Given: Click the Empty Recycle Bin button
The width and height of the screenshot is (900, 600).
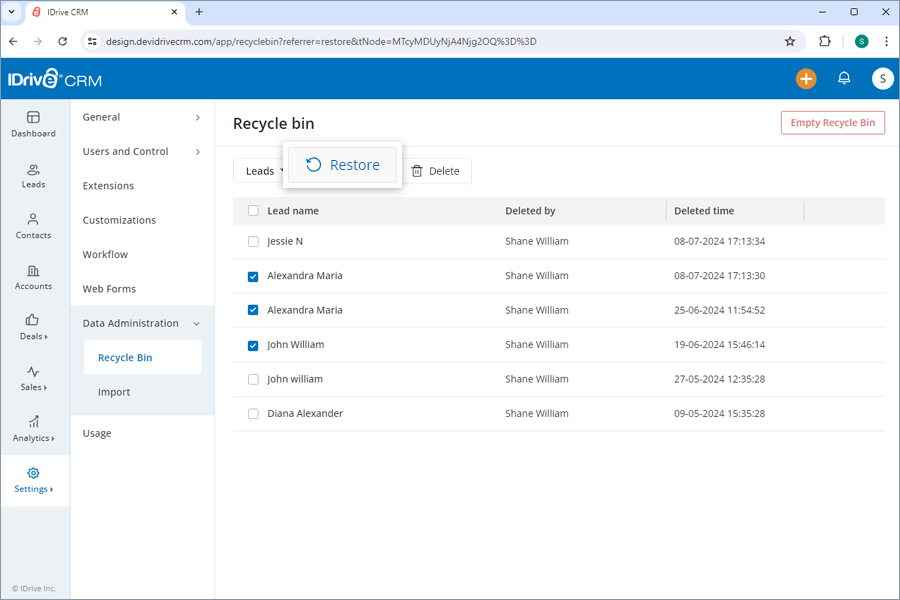Looking at the screenshot, I should click(x=833, y=122).
